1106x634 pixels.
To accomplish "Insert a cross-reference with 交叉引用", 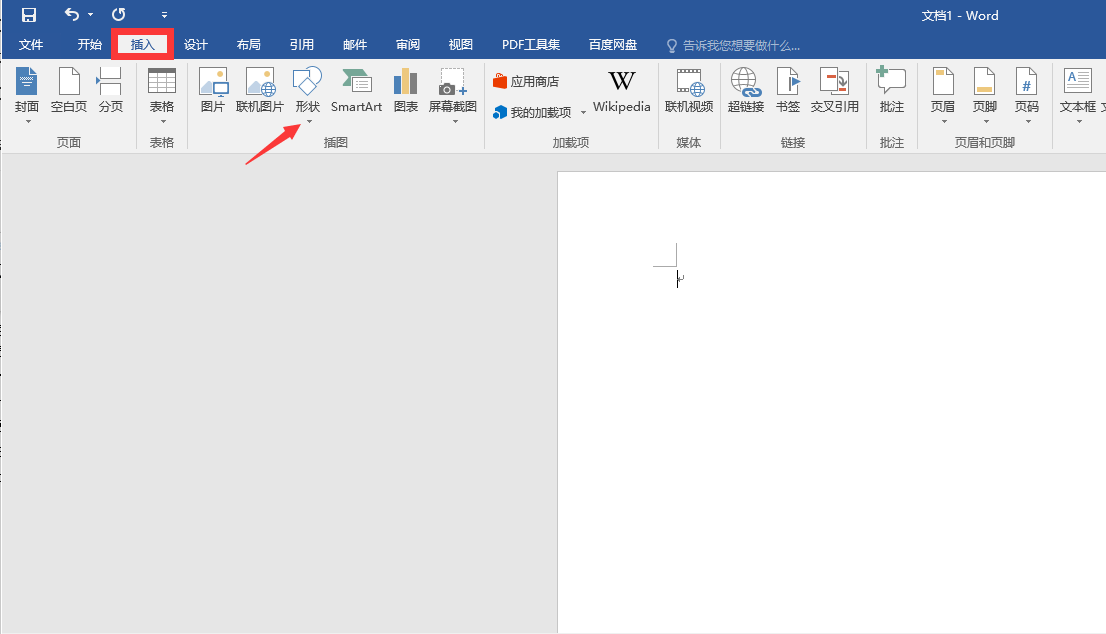I will click(x=834, y=90).
